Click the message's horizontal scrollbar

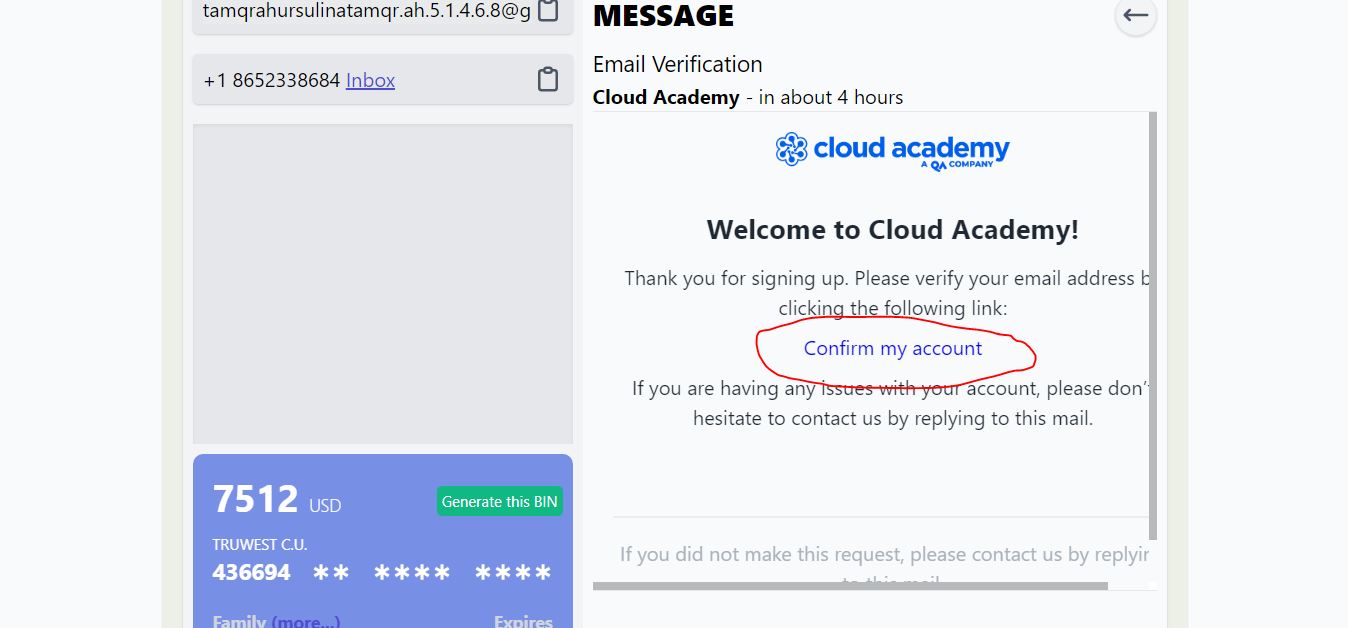tap(850, 586)
